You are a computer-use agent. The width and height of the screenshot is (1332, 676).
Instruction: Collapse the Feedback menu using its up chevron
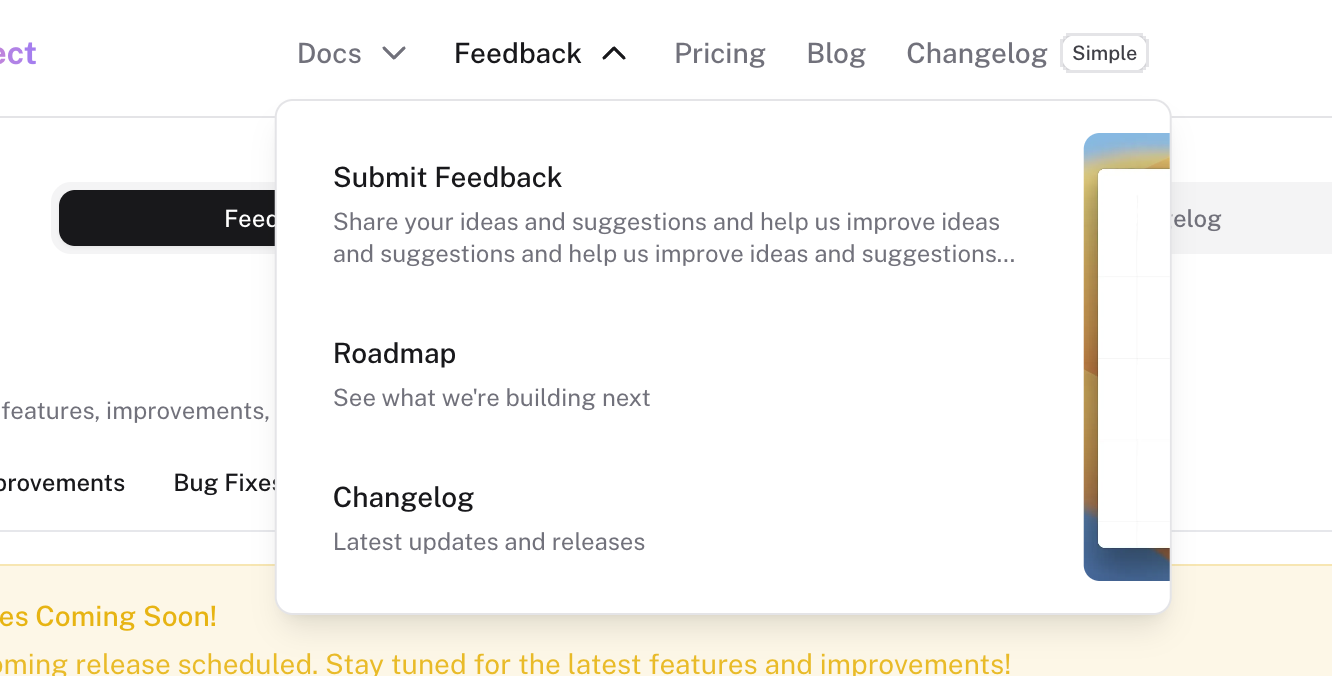[x=614, y=53]
